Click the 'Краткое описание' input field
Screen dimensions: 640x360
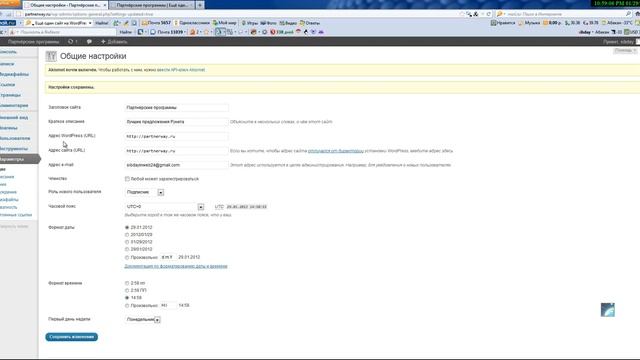[x=176, y=122]
